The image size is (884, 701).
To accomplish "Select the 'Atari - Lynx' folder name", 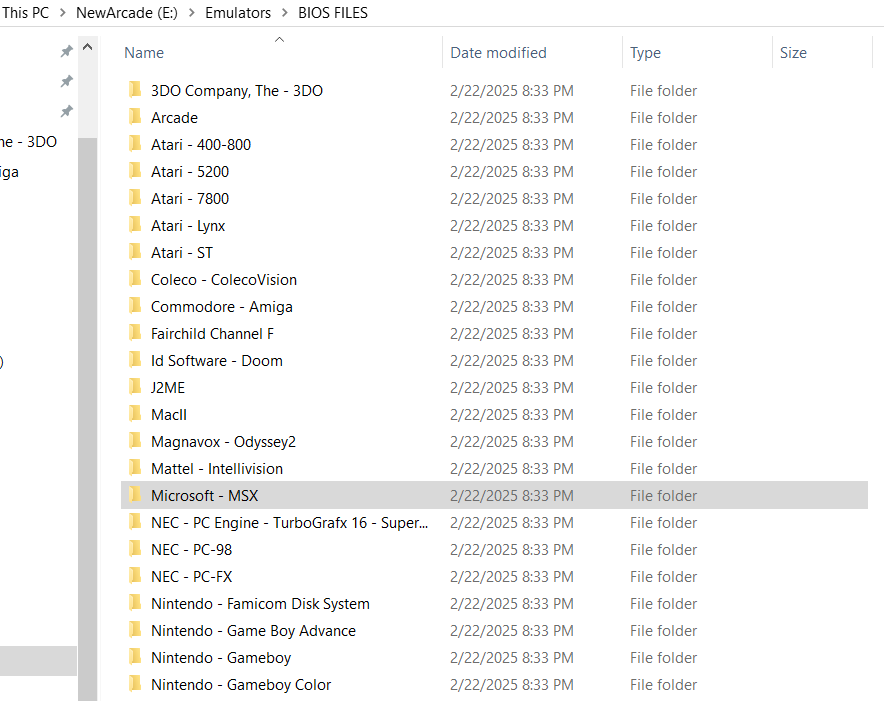I will tap(188, 226).
